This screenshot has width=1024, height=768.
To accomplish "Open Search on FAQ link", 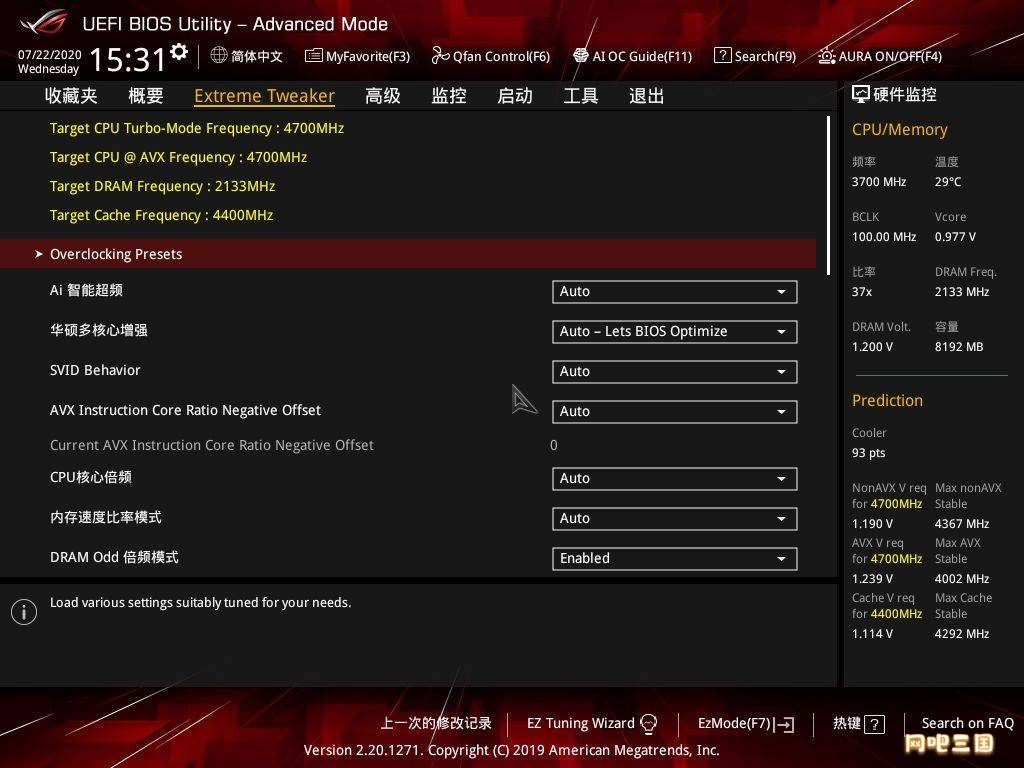I will click(968, 724).
